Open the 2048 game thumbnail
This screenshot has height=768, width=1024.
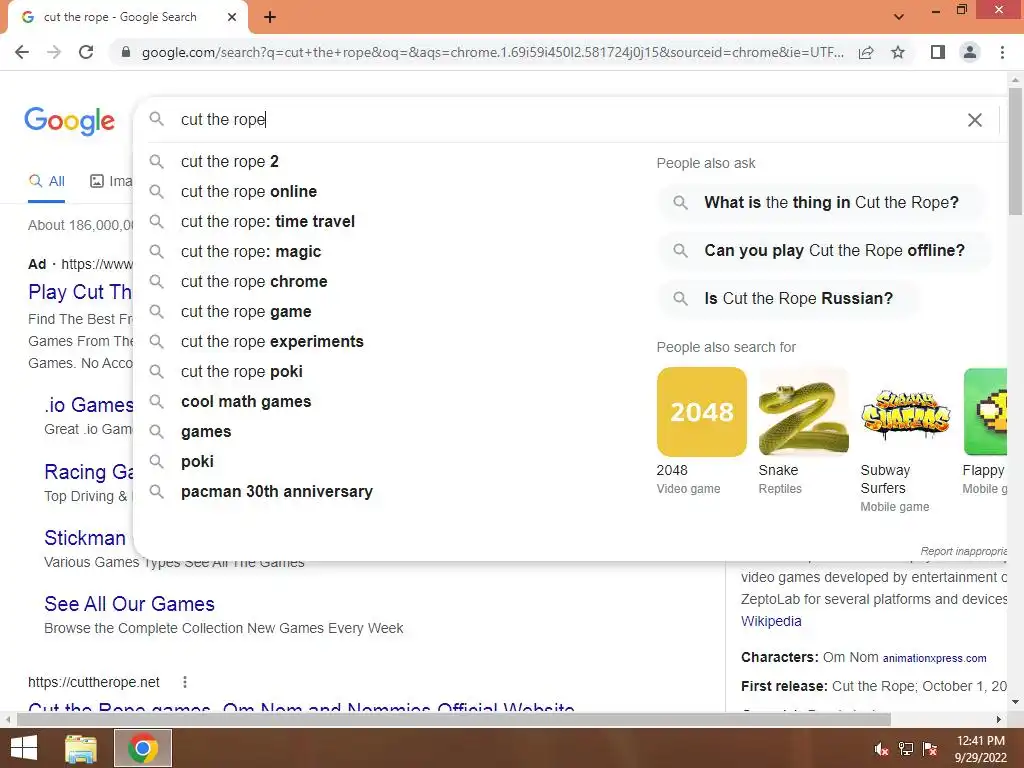(701, 411)
